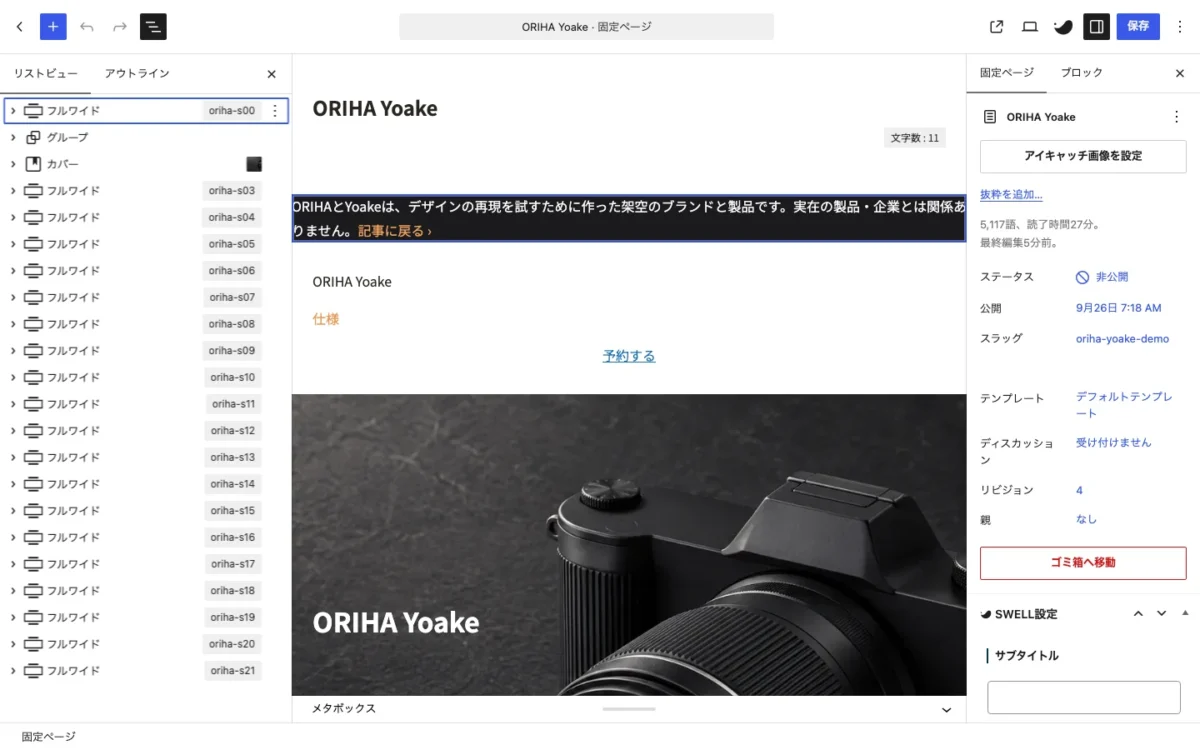Select the oriha-s18 フルワイド list row
This screenshot has width=1200, height=750.
(145, 591)
